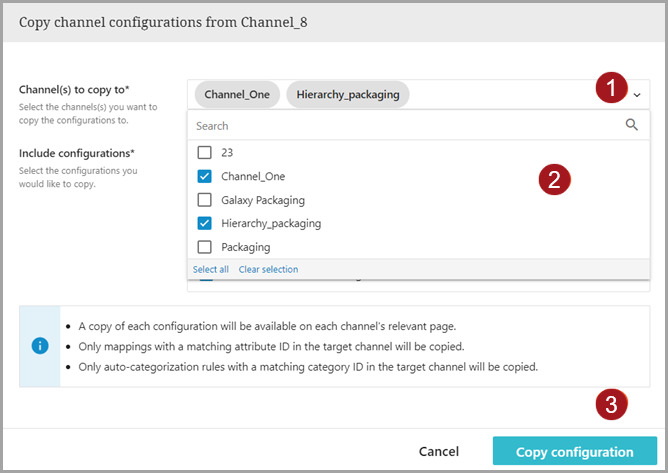Click the Select all link
Image resolution: width=668 pixels, height=473 pixels.
click(211, 269)
